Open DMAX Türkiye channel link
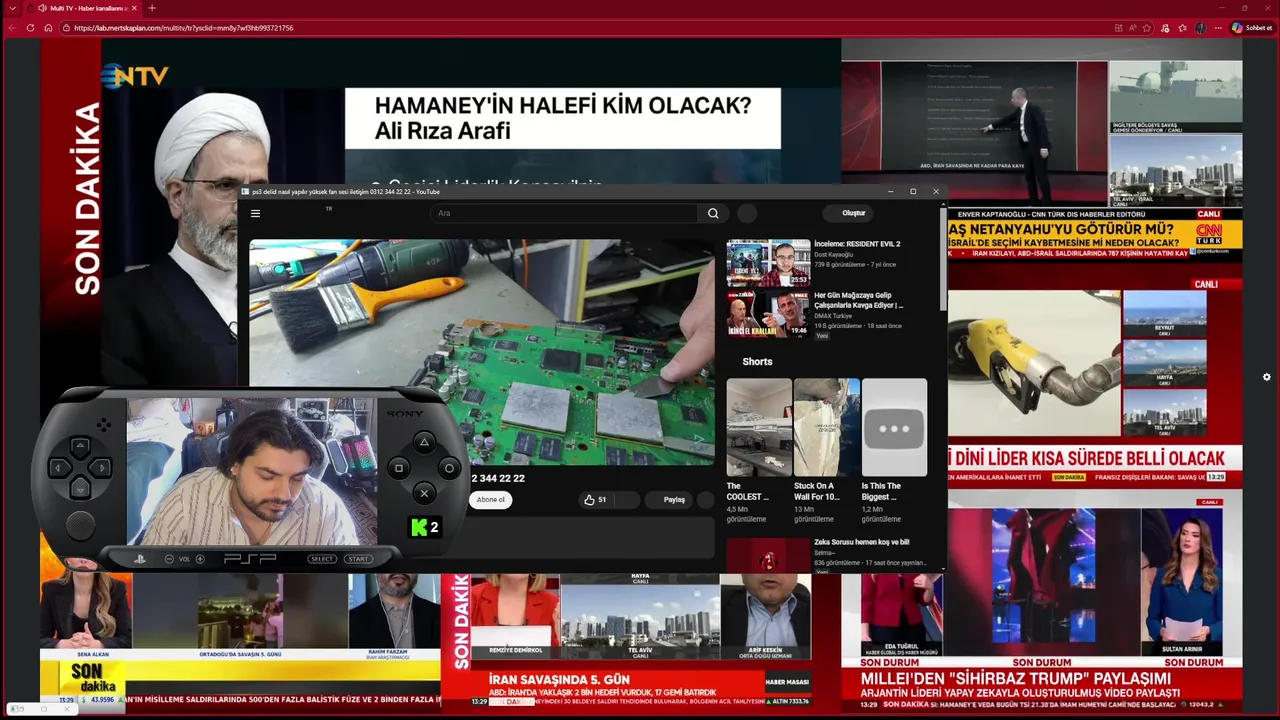Viewport: 1280px width, 720px height. tap(833, 316)
